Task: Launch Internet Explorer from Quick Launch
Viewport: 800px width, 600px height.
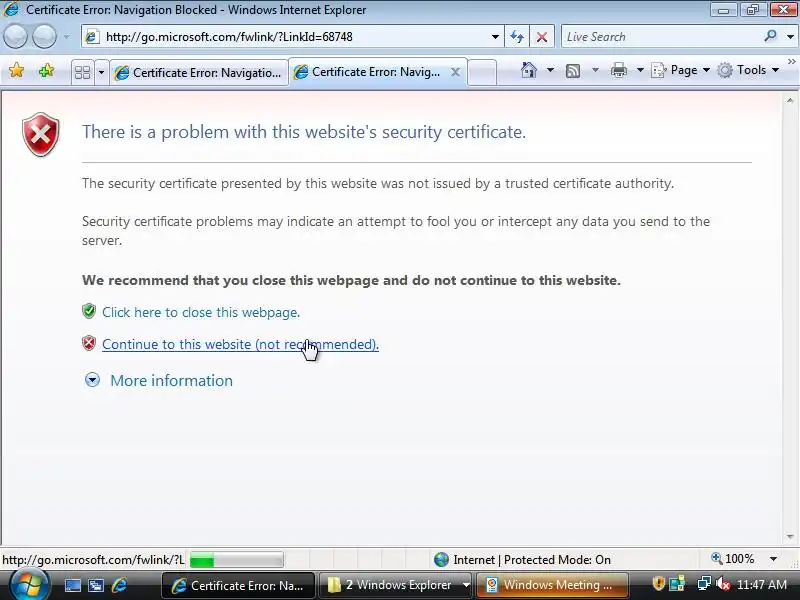Action: point(119,585)
